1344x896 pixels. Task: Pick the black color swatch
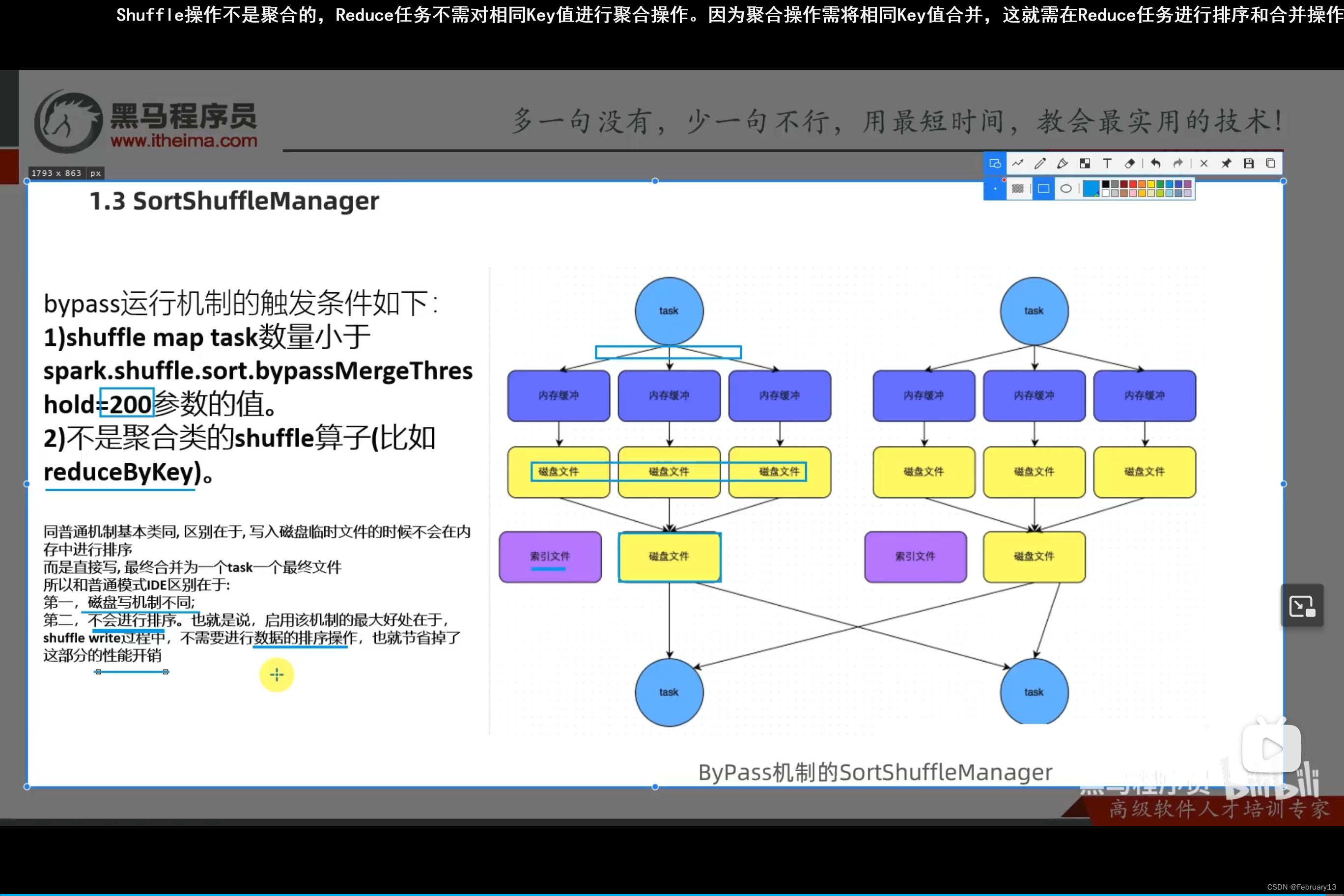(x=1106, y=184)
